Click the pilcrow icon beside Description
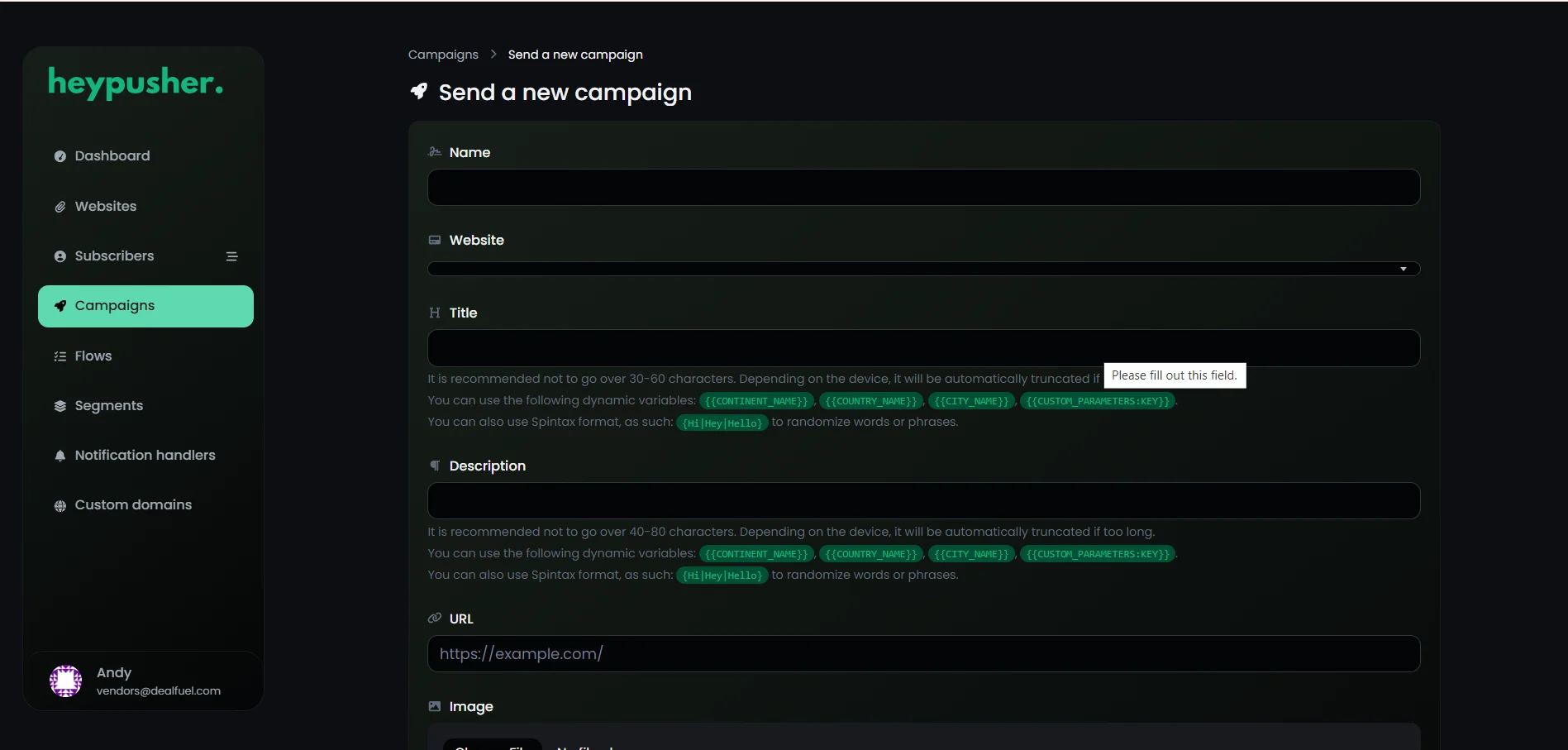1568x750 pixels. click(434, 466)
